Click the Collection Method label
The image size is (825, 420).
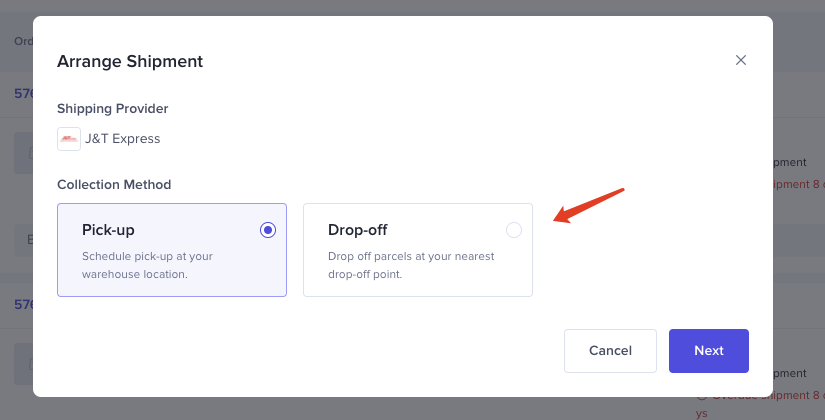point(114,184)
